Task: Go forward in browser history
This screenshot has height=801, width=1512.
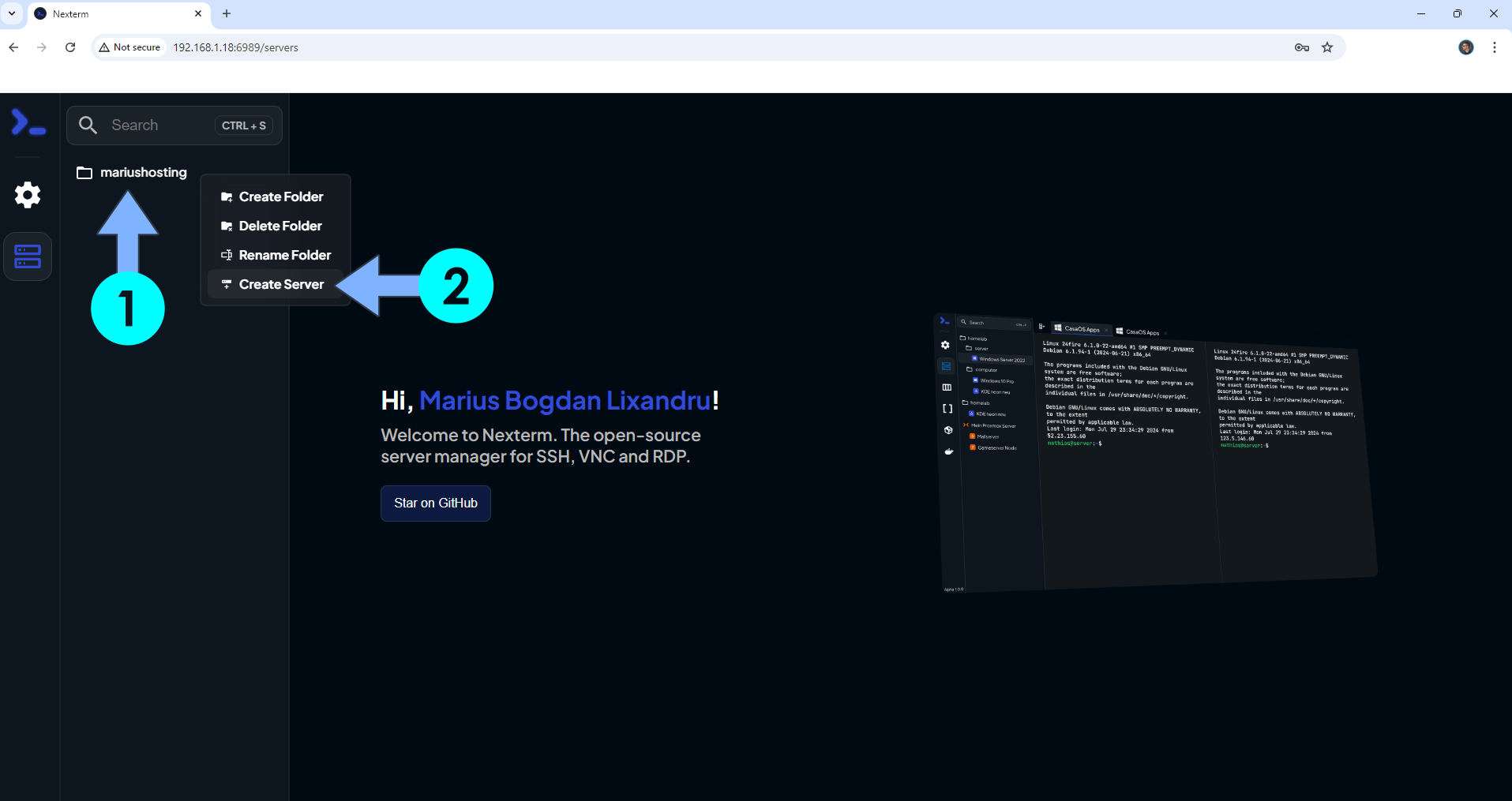Action: coord(42,47)
